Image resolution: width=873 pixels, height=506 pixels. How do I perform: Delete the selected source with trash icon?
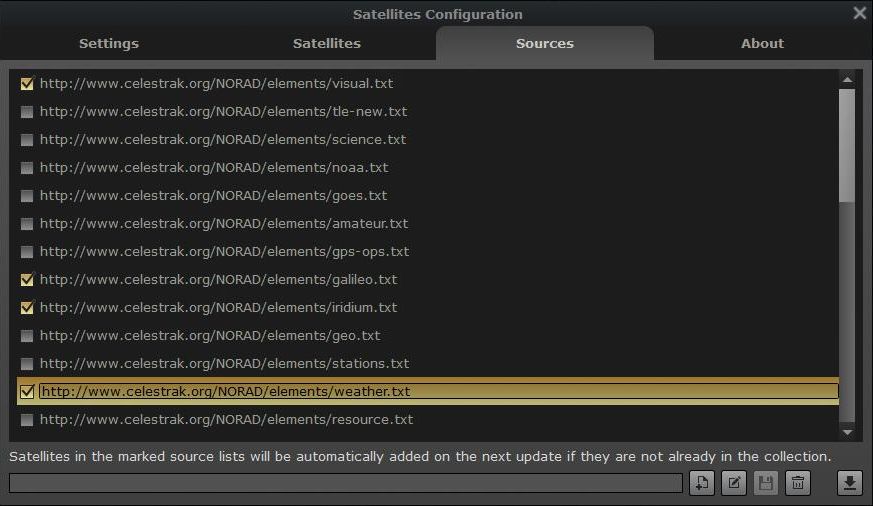tap(797, 484)
